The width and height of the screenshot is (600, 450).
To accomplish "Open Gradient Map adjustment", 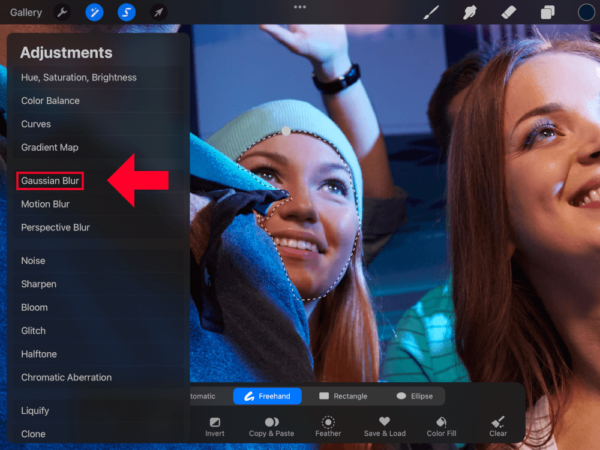I will pyautogui.click(x=98, y=147).
